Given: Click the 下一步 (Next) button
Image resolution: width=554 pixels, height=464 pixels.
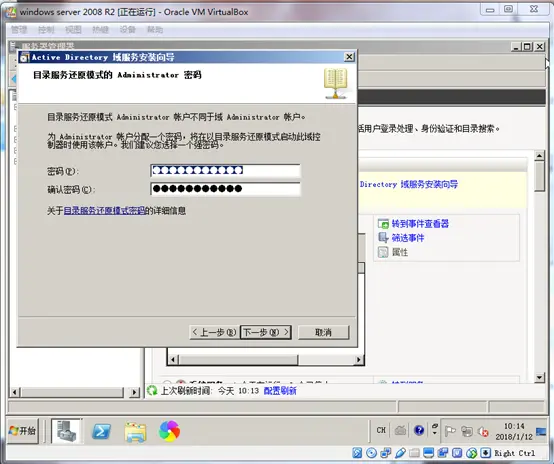Looking at the screenshot, I should pos(266,332).
